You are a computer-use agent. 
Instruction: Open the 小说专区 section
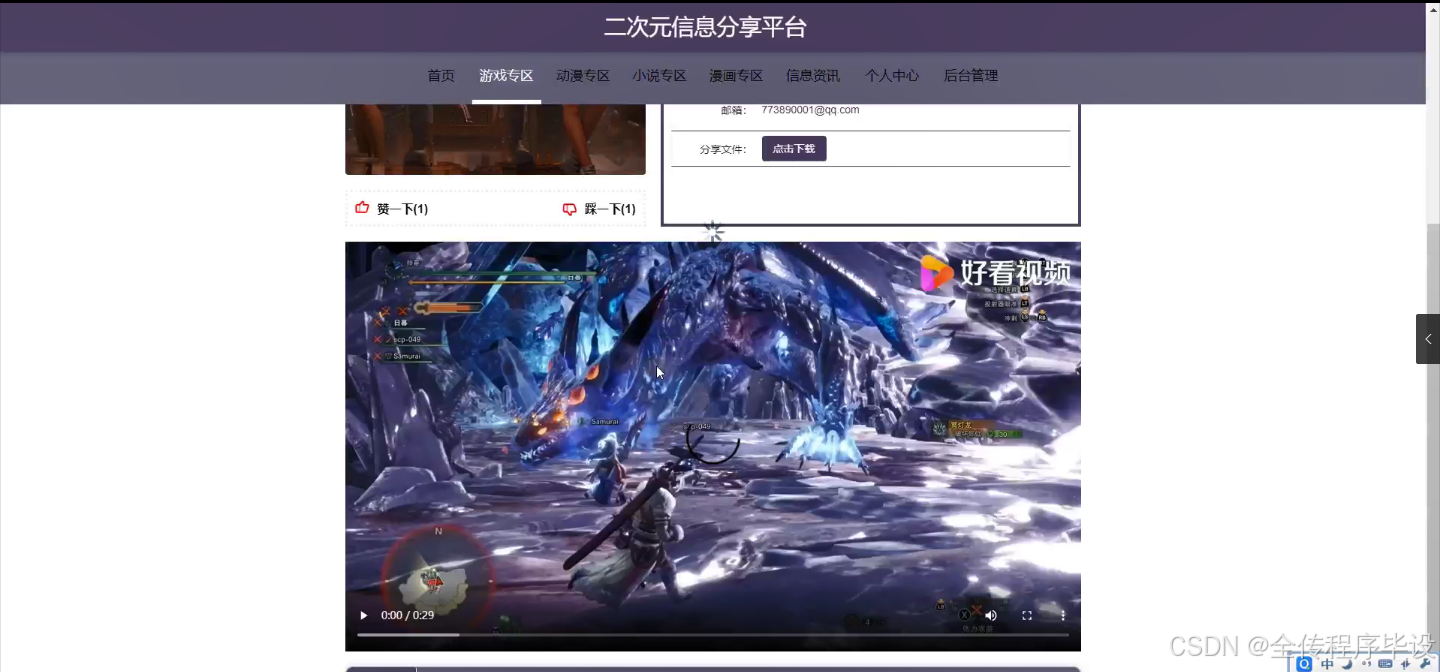click(x=660, y=76)
